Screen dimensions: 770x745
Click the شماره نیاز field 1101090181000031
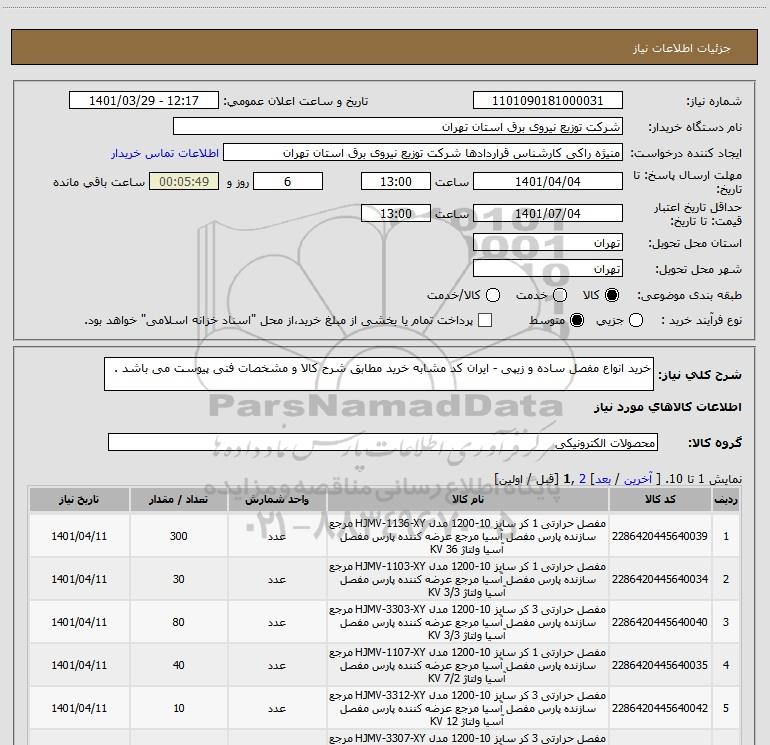[x=548, y=101]
